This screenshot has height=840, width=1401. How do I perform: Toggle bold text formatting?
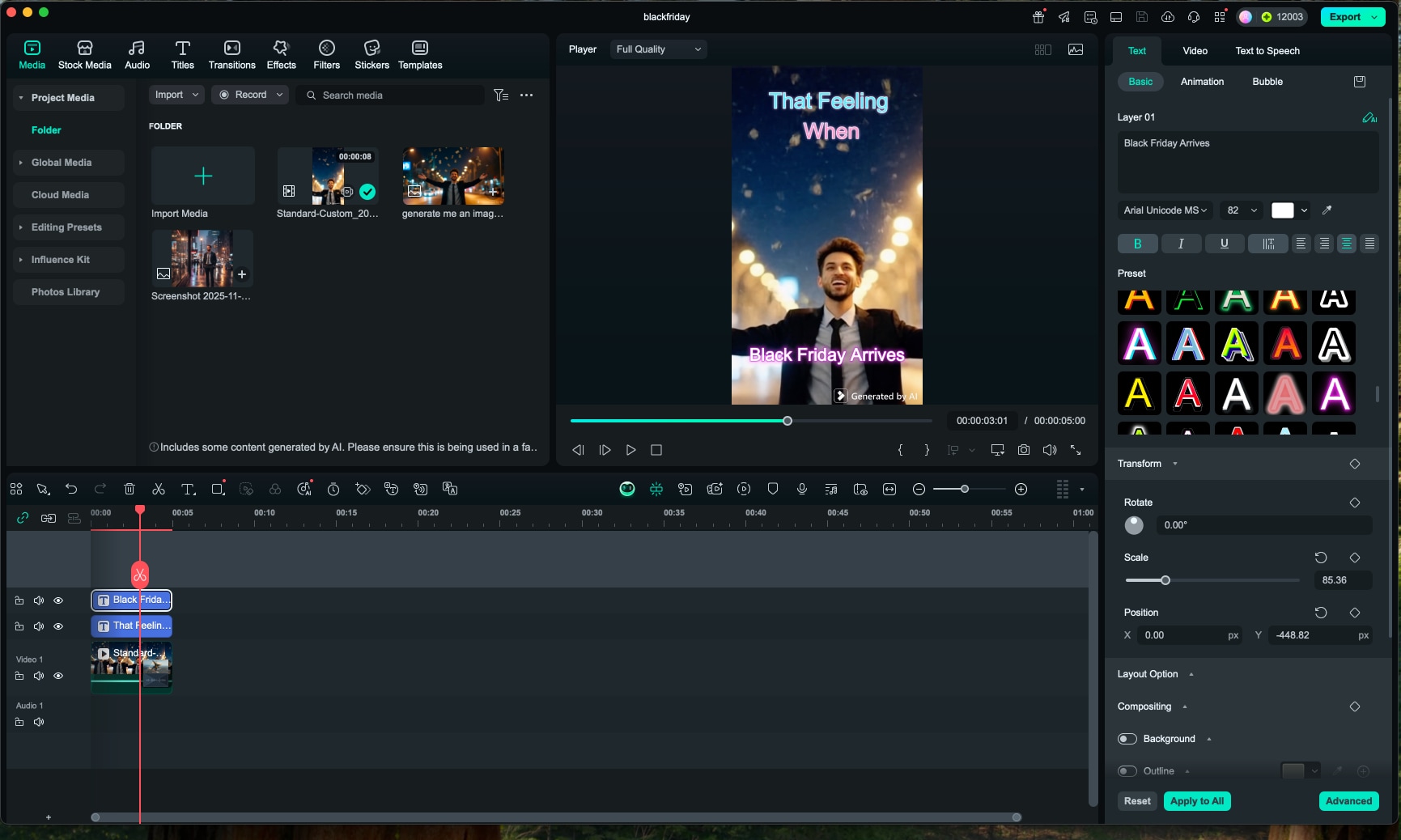pyautogui.click(x=1137, y=244)
